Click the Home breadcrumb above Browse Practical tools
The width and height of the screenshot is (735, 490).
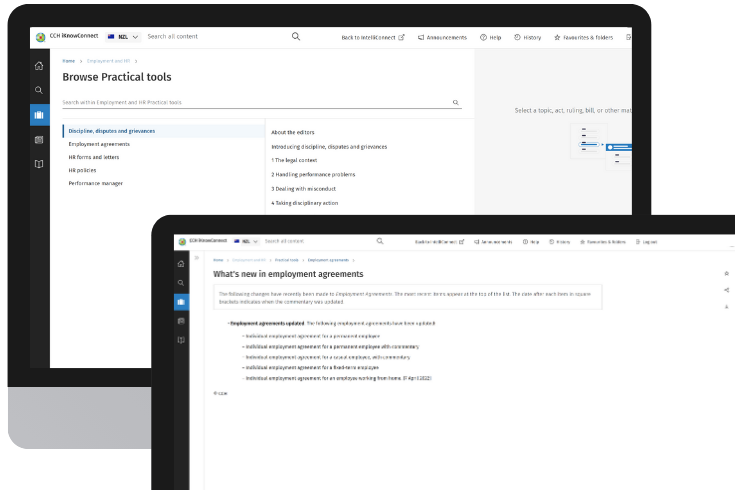point(69,61)
